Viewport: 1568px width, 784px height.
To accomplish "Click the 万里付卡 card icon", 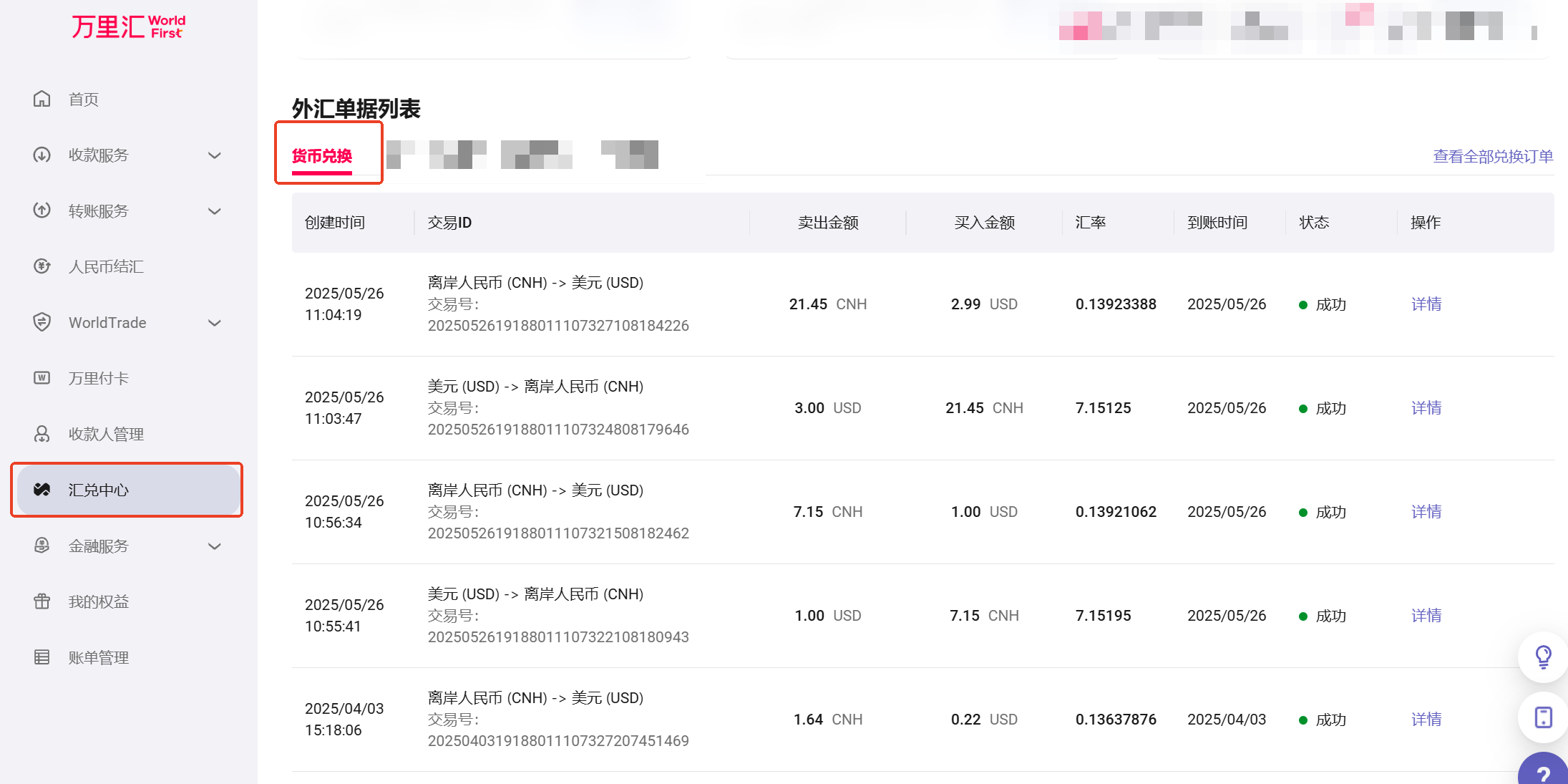I will pyautogui.click(x=42, y=378).
